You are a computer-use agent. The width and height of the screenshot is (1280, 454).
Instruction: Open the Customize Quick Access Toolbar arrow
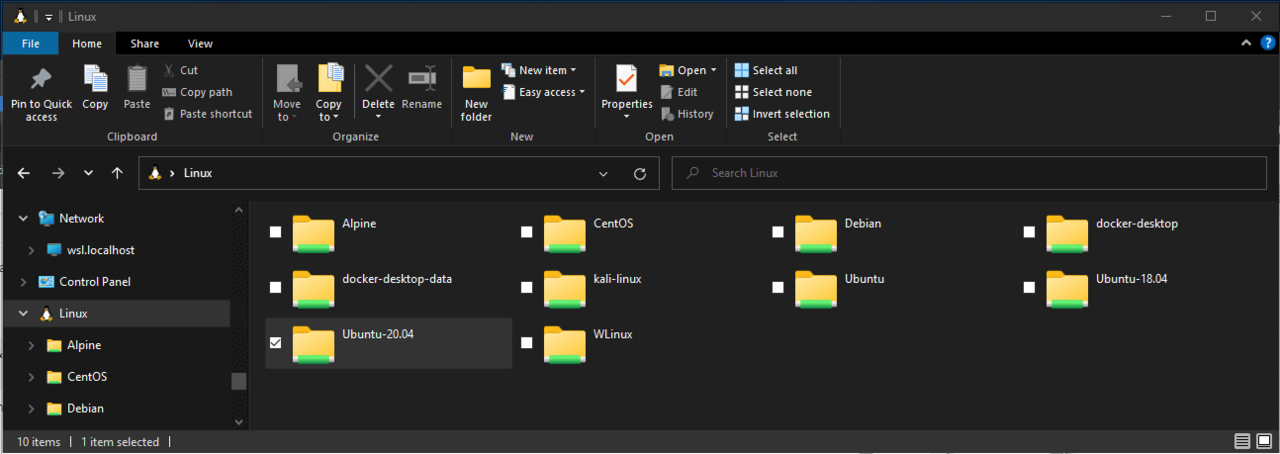pos(49,17)
